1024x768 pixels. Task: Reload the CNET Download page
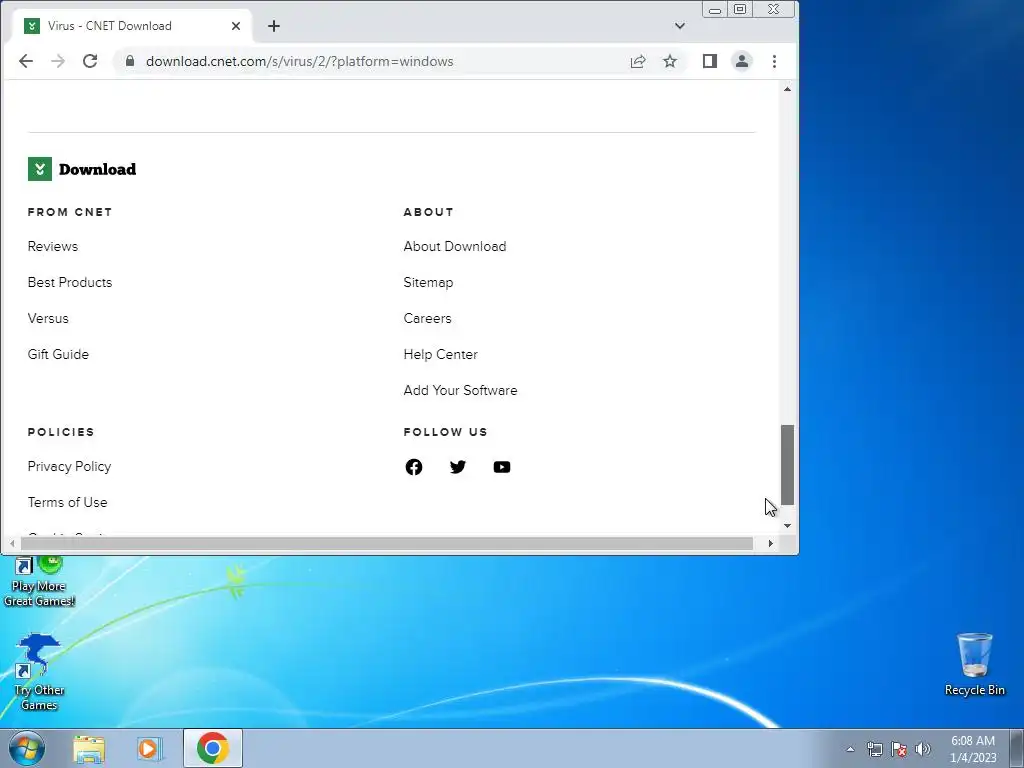click(90, 61)
